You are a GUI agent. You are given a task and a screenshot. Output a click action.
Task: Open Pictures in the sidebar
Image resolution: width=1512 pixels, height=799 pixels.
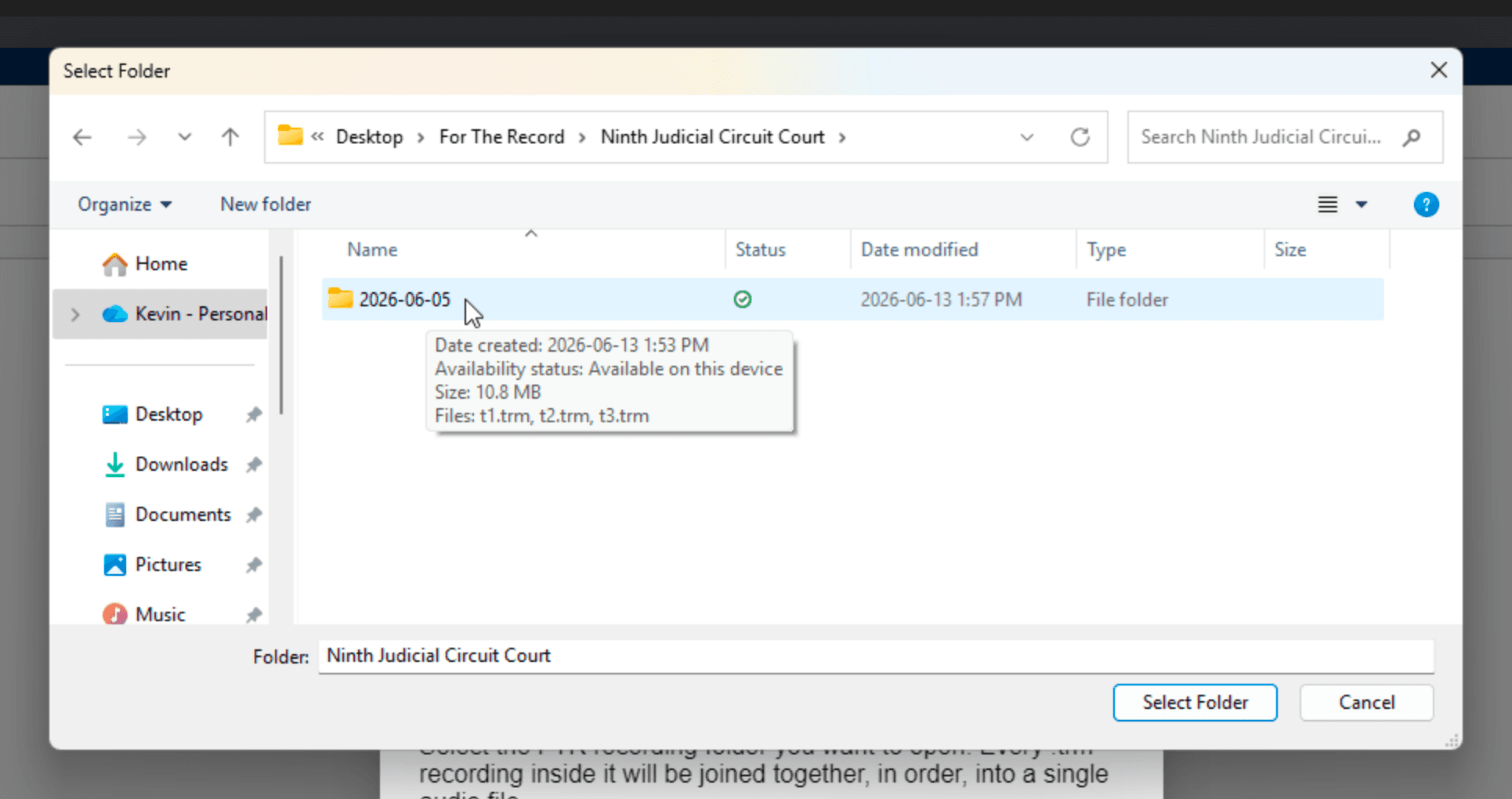tap(168, 565)
